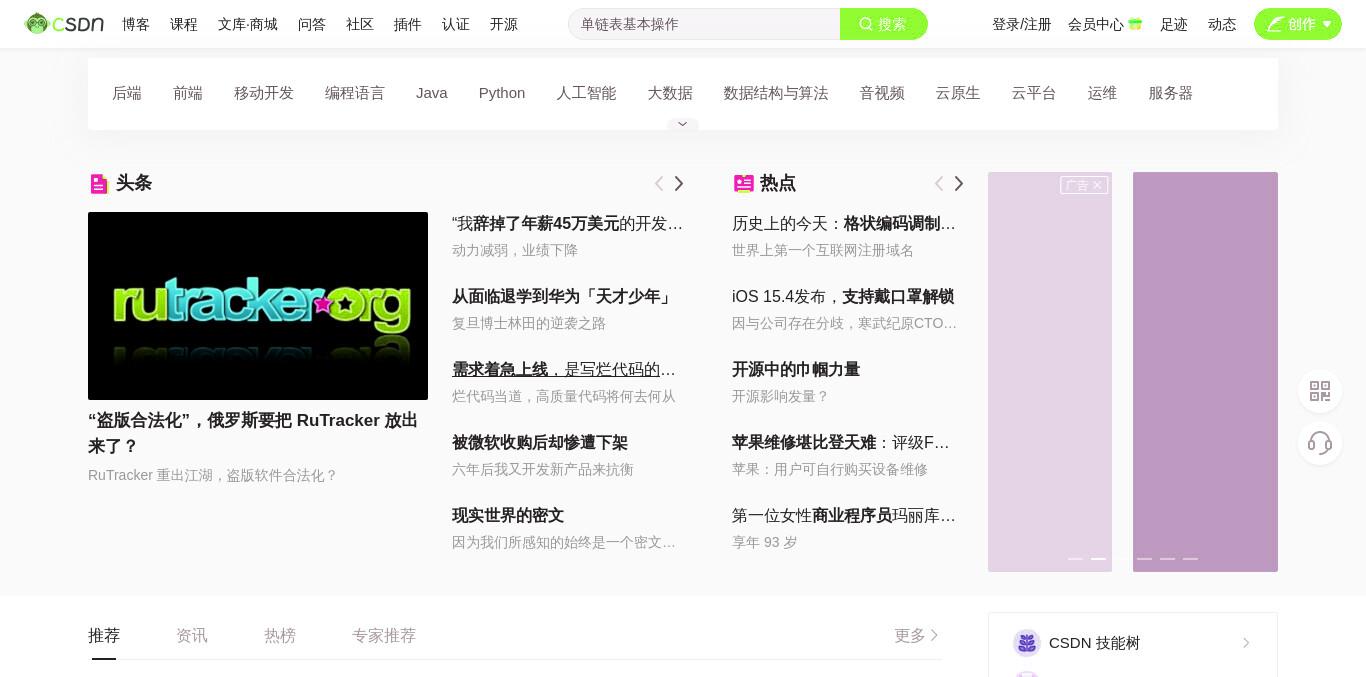
Task: Select the 移动开发 category
Action: [264, 93]
